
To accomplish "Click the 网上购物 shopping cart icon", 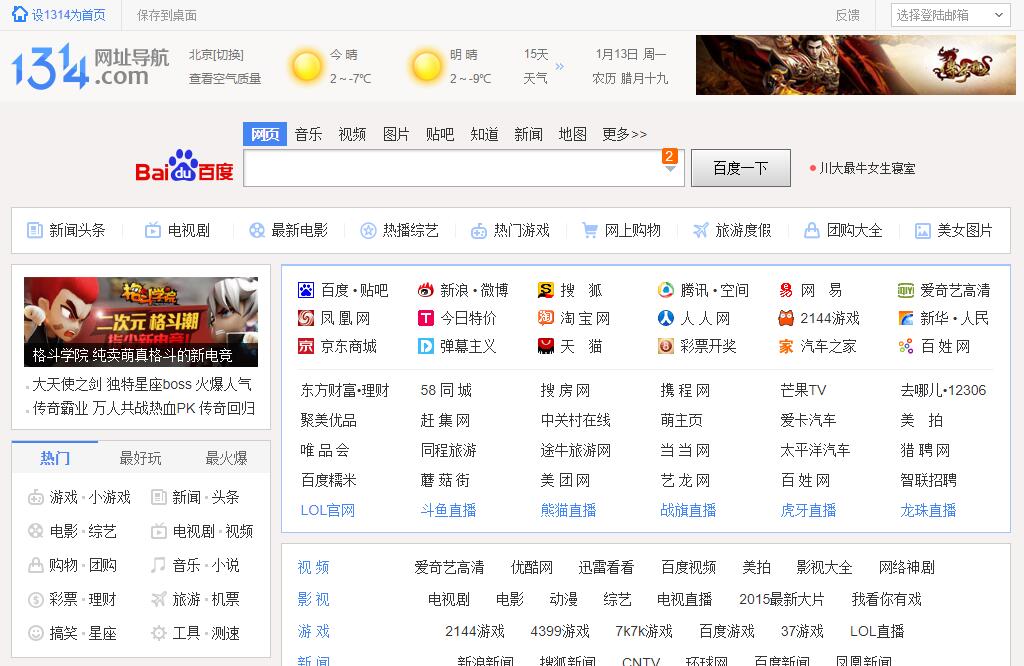I will [590, 230].
